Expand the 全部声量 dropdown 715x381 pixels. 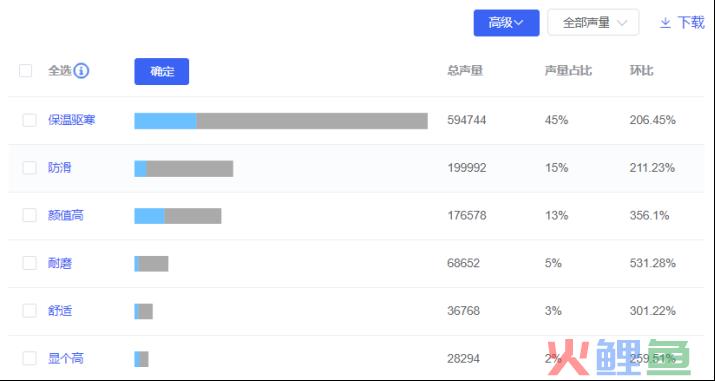click(593, 23)
